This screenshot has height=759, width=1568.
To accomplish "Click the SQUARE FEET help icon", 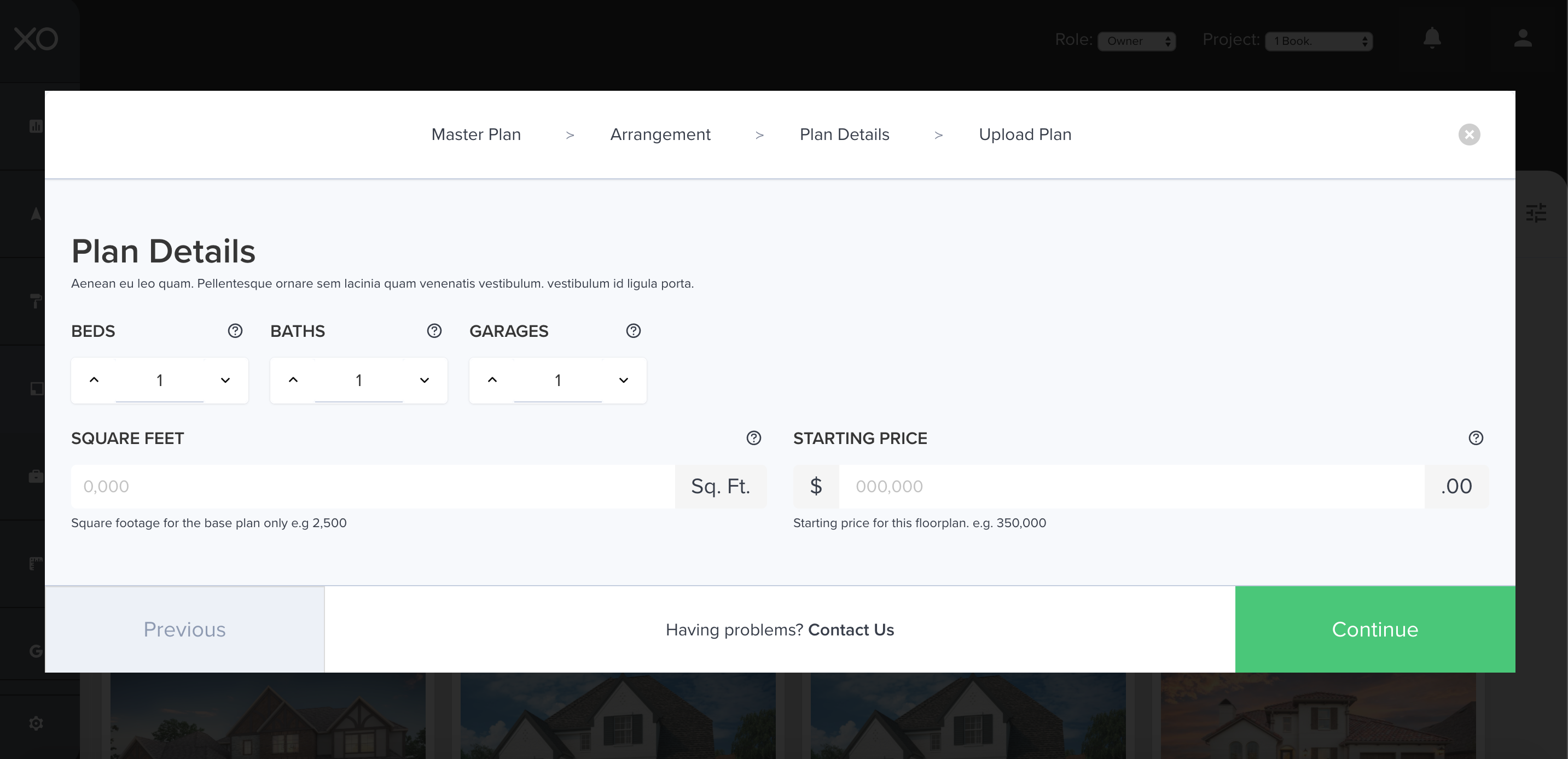I will pyautogui.click(x=753, y=438).
